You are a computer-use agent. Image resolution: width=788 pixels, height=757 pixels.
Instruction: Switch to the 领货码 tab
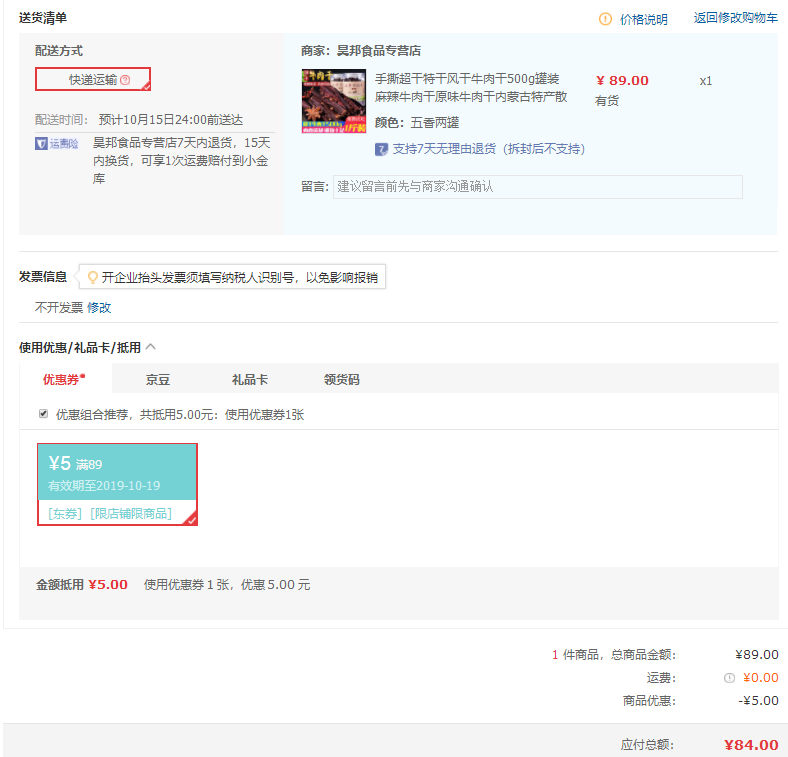[342, 380]
